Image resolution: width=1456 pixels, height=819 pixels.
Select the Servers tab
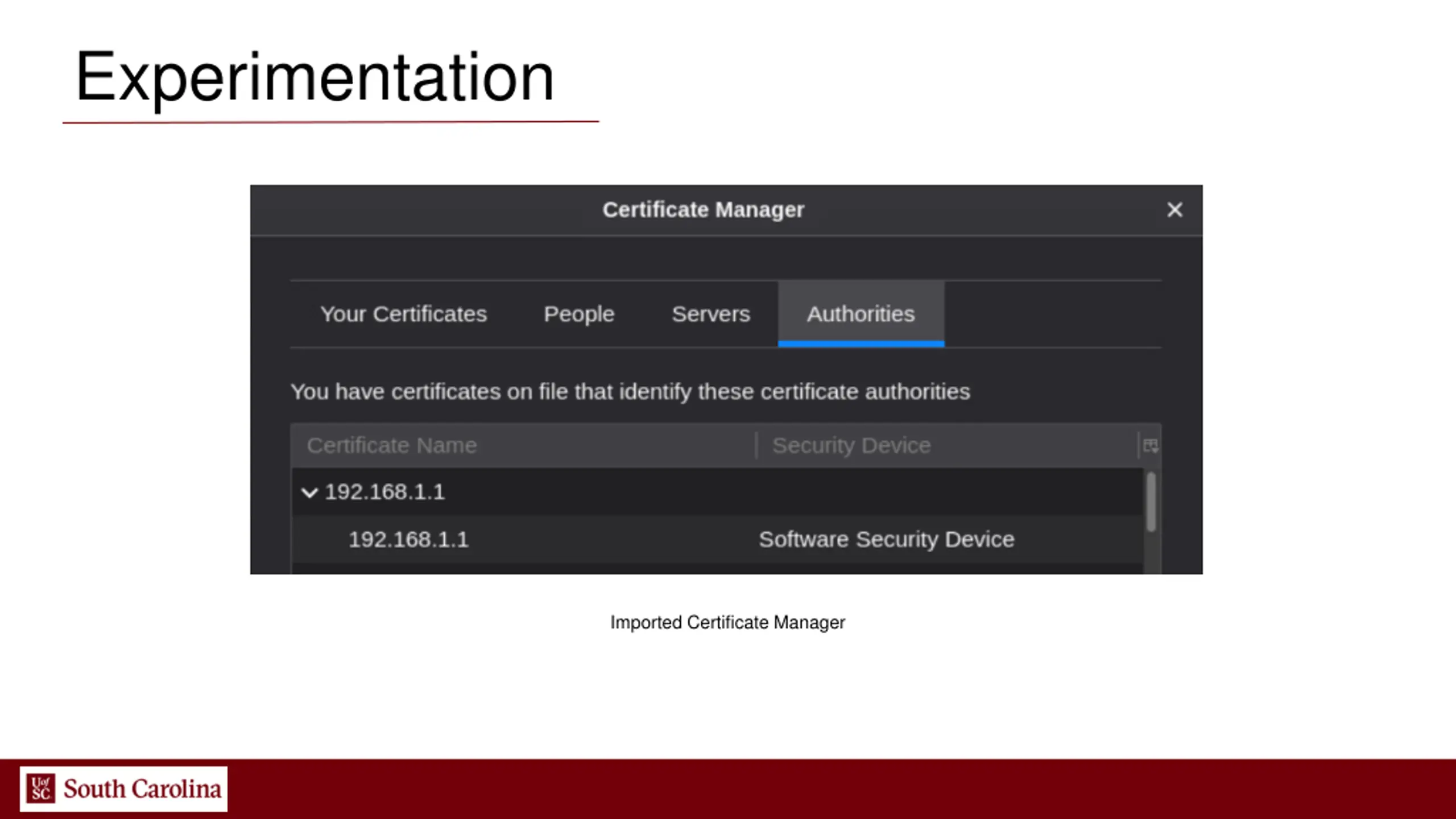pos(710,314)
